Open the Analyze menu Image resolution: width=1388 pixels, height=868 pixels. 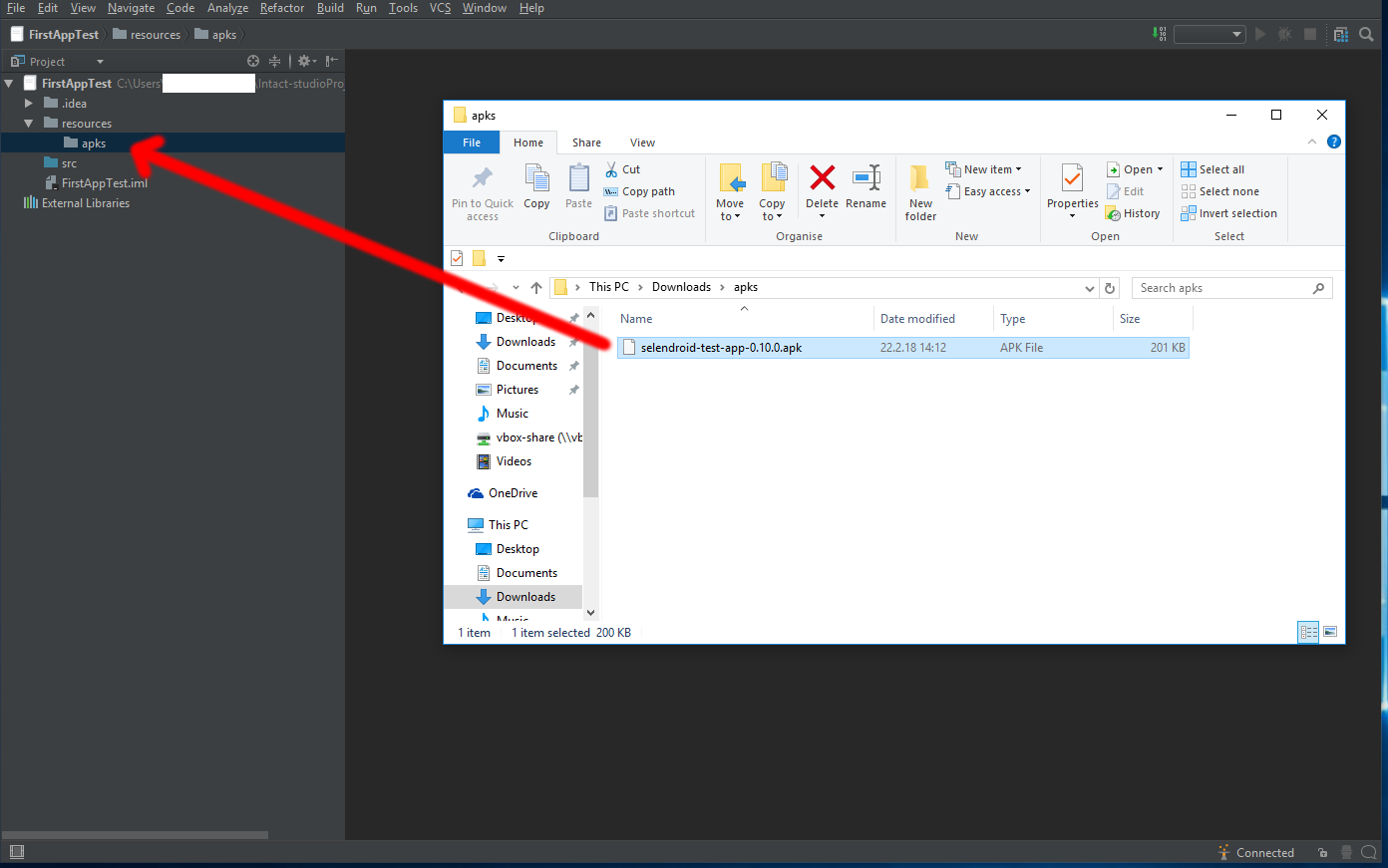point(227,8)
